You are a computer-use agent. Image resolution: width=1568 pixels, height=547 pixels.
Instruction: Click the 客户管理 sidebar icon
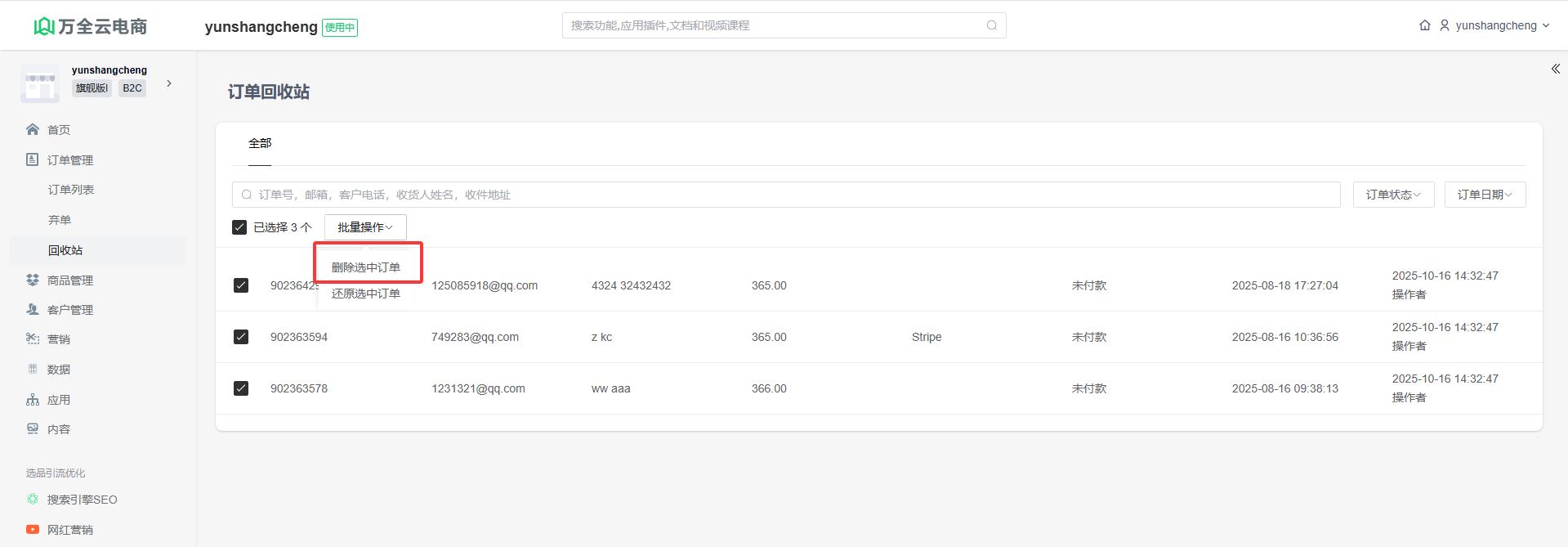(33, 310)
